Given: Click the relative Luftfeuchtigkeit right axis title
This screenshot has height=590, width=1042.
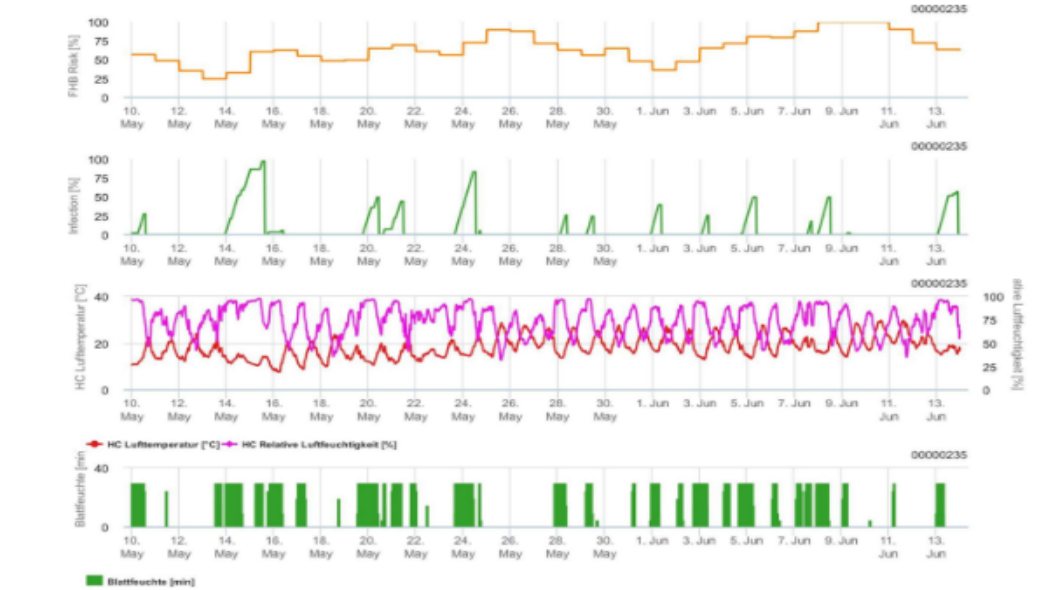Looking at the screenshot, I should 1016,334.
